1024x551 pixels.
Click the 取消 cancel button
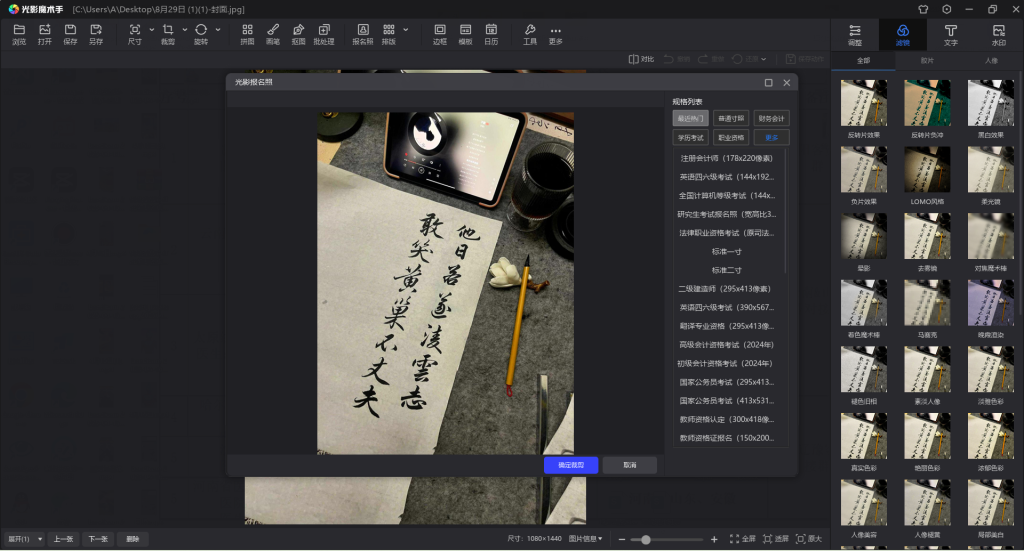tap(629, 465)
